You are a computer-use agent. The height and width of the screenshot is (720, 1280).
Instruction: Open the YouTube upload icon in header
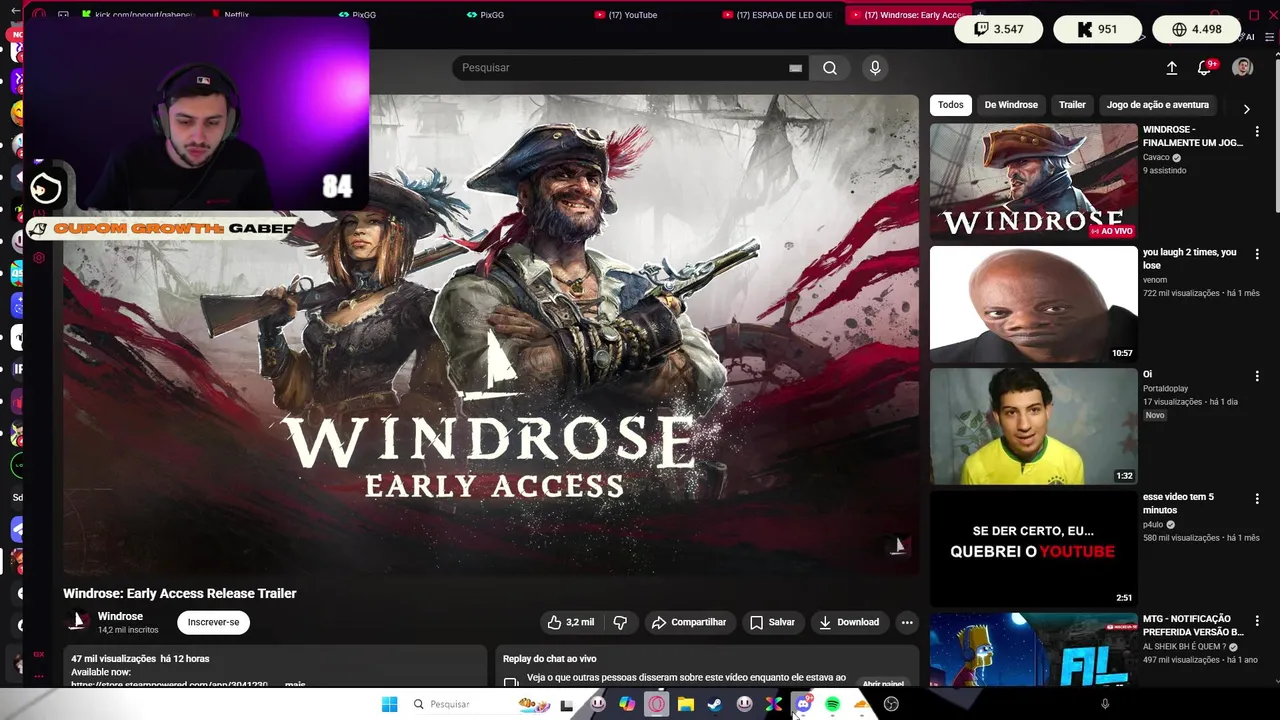[1172, 68]
